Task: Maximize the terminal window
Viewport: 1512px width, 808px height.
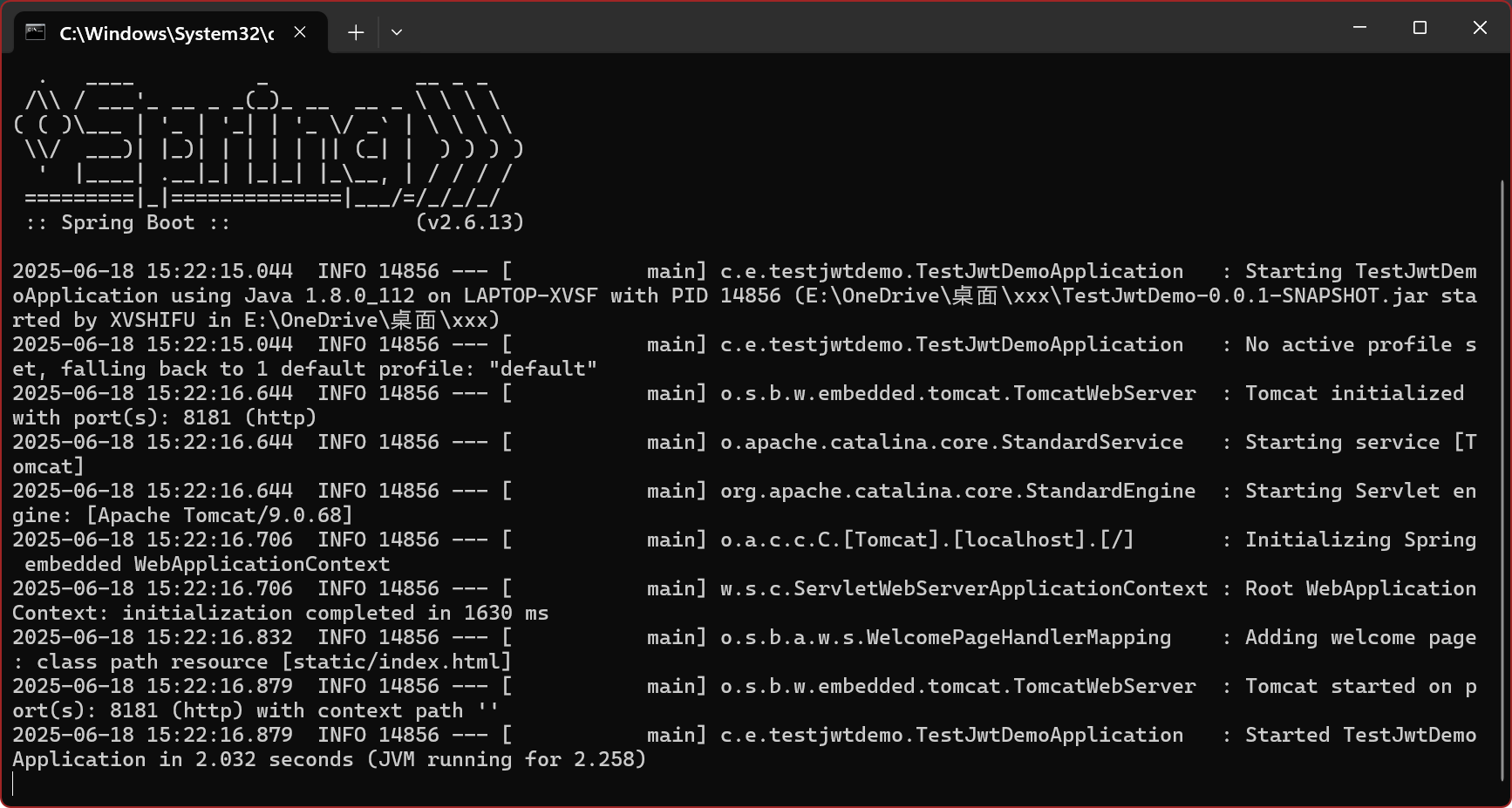Action: [1420, 28]
